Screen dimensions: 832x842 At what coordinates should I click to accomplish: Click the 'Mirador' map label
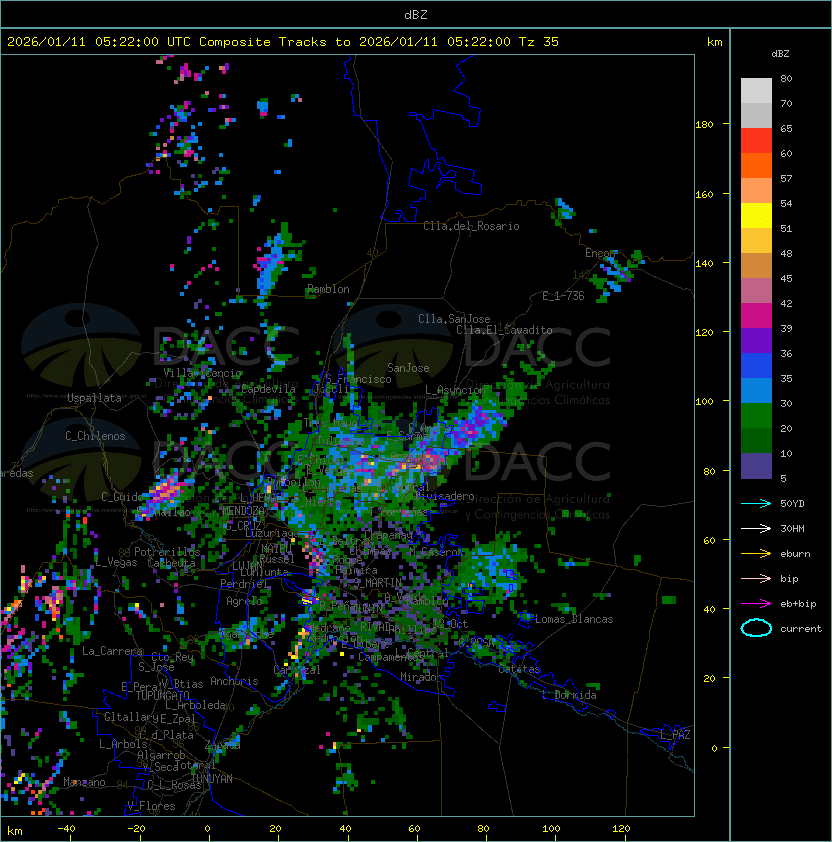421,677
